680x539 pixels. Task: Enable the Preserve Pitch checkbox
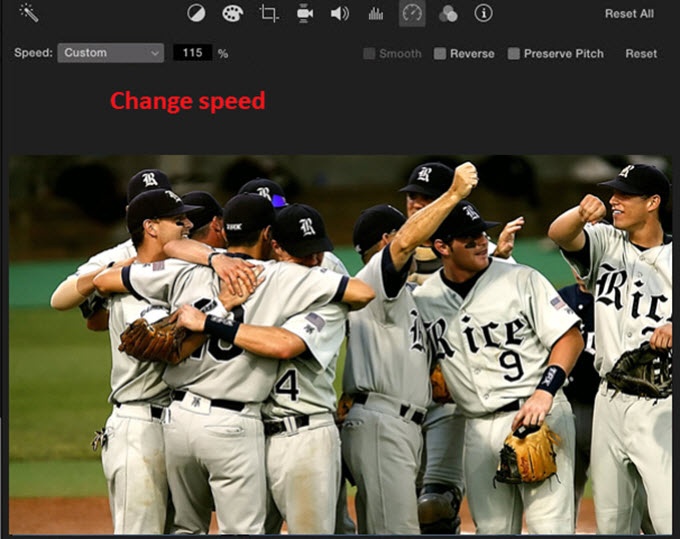coord(514,53)
